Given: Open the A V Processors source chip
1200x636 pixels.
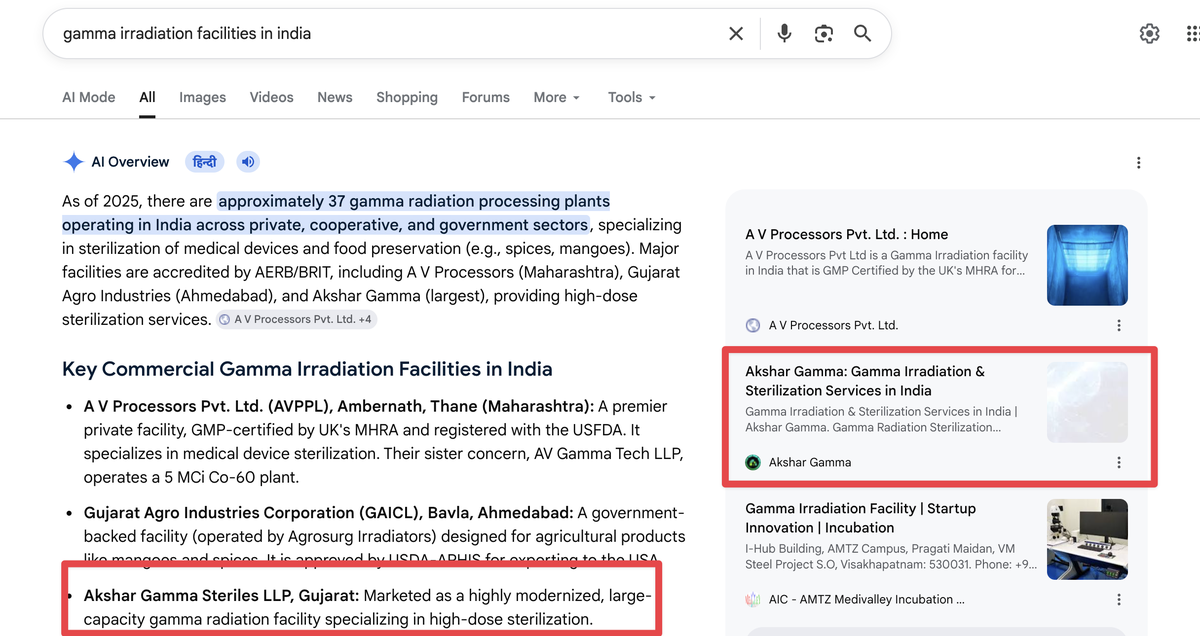Looking at the screenshot, I should 297,320.
